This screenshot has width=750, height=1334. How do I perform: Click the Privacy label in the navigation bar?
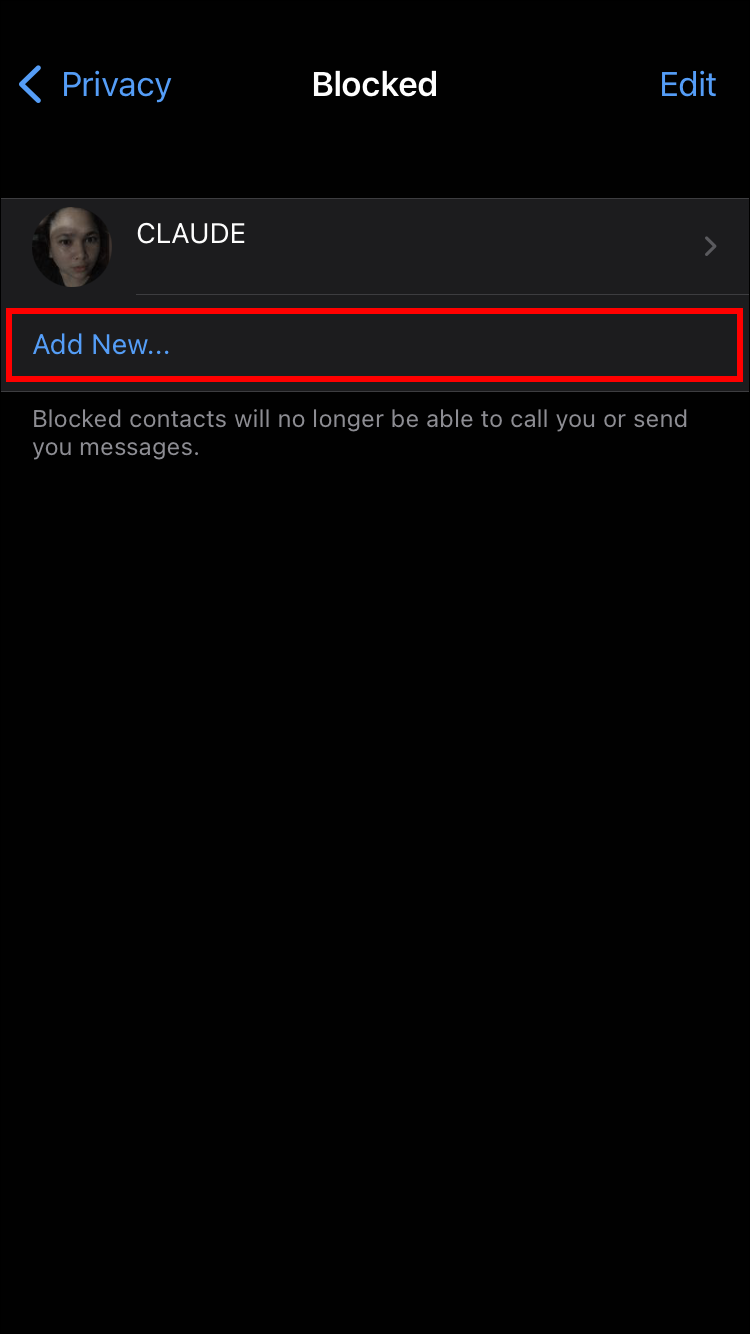pos(116,85)
